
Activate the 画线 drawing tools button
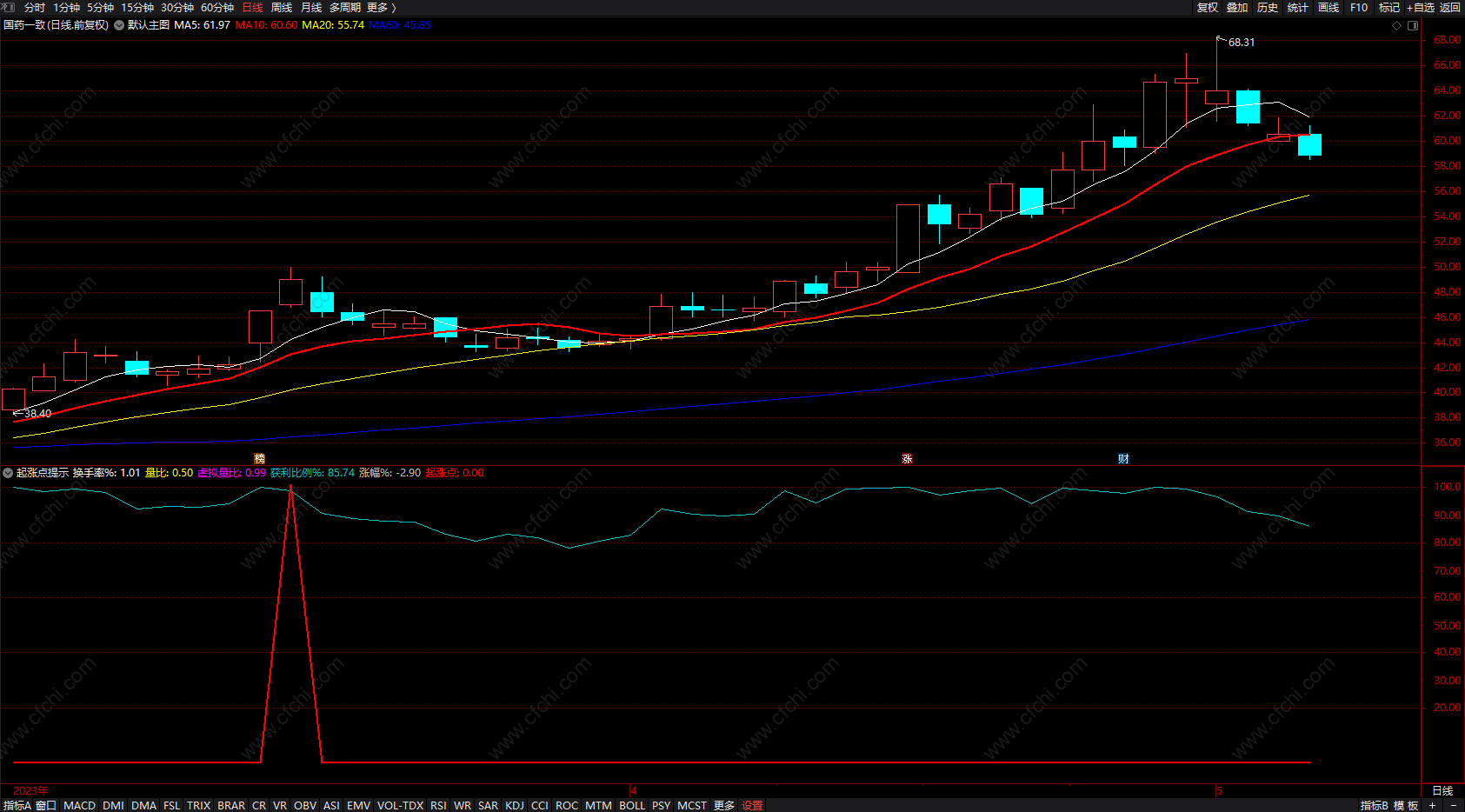pyautogui.click(x=1328, y=7)
